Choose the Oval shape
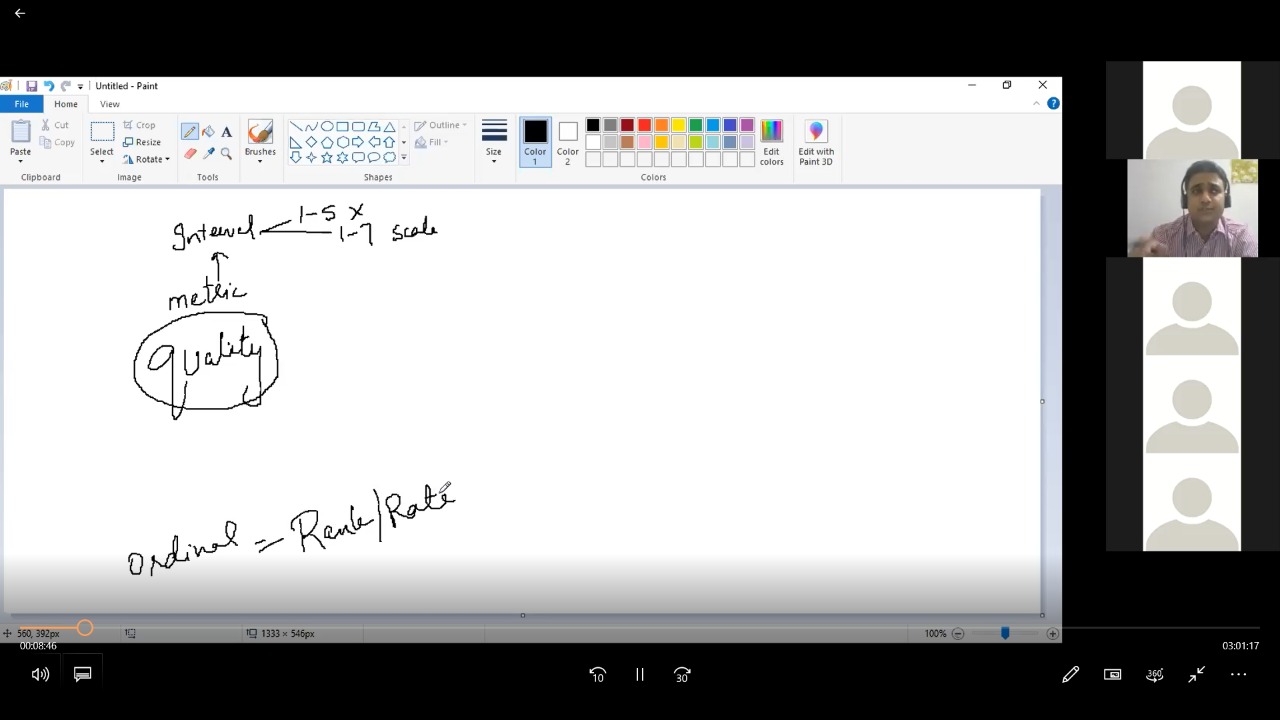Screen dimensions: 1280x720 (327, 127)
